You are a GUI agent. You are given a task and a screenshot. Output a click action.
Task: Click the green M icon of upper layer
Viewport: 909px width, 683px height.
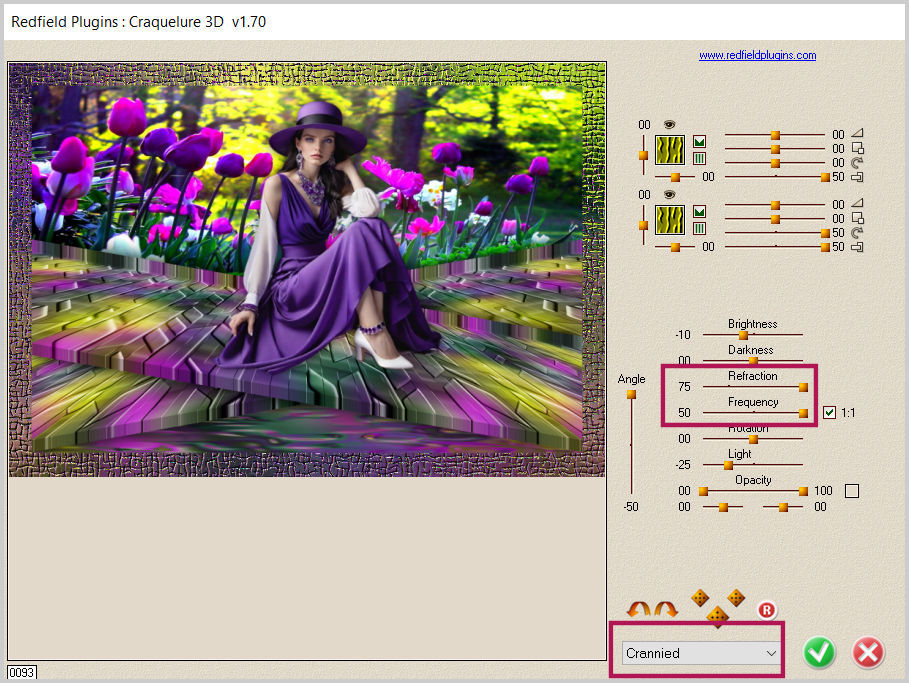click(x=700, y=141)
